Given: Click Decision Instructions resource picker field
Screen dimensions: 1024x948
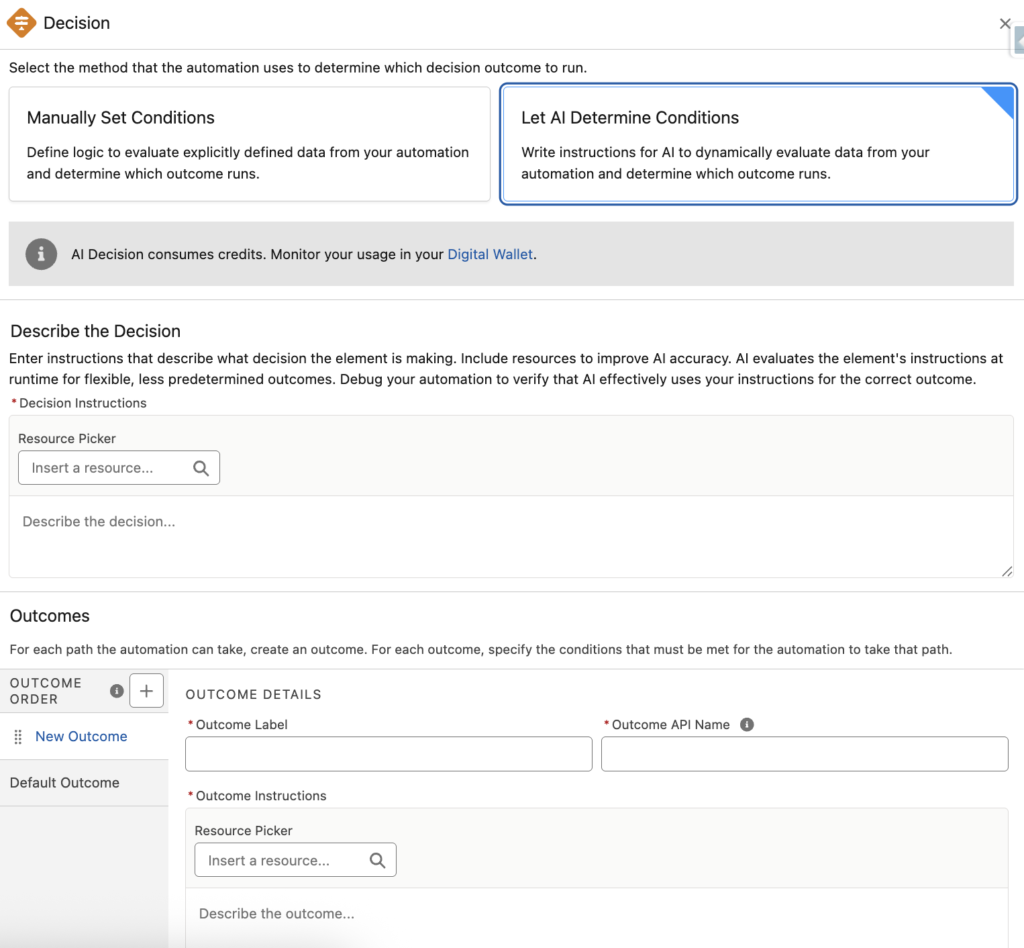Looking at the screenshot, I should 105,468.
